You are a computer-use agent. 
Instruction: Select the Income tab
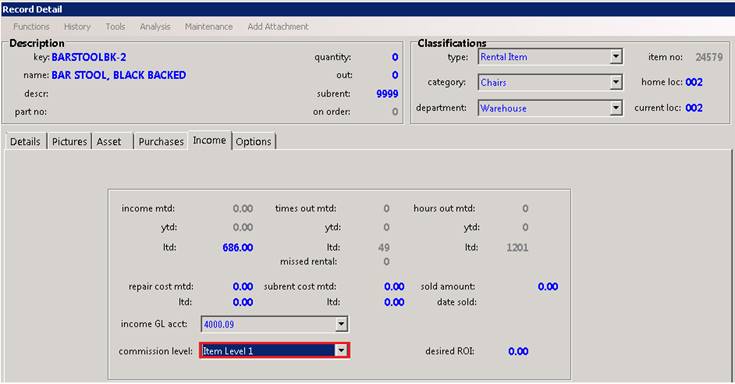tap(210, 141)
